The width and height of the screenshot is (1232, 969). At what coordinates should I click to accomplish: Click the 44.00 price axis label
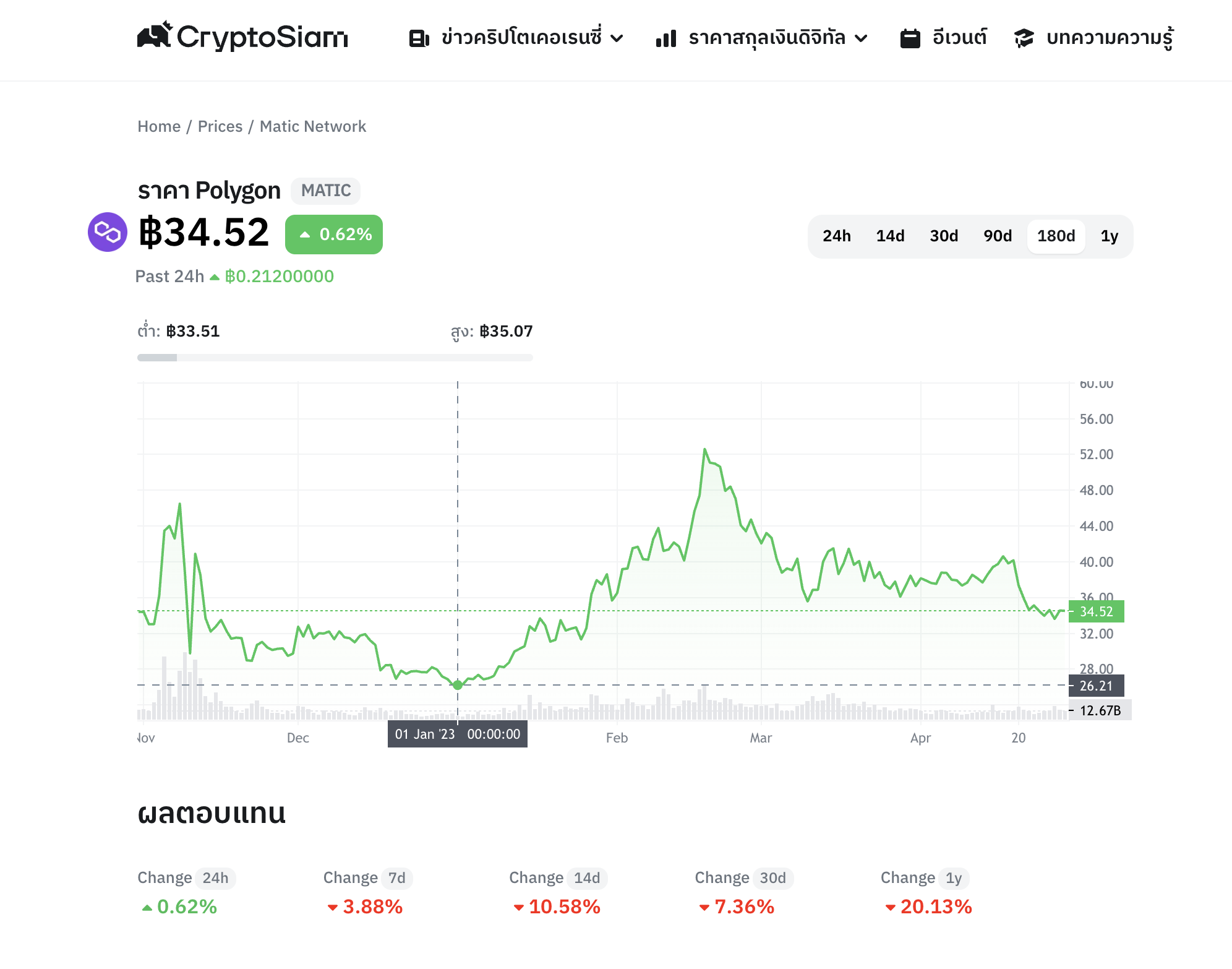pos(1097,526)
